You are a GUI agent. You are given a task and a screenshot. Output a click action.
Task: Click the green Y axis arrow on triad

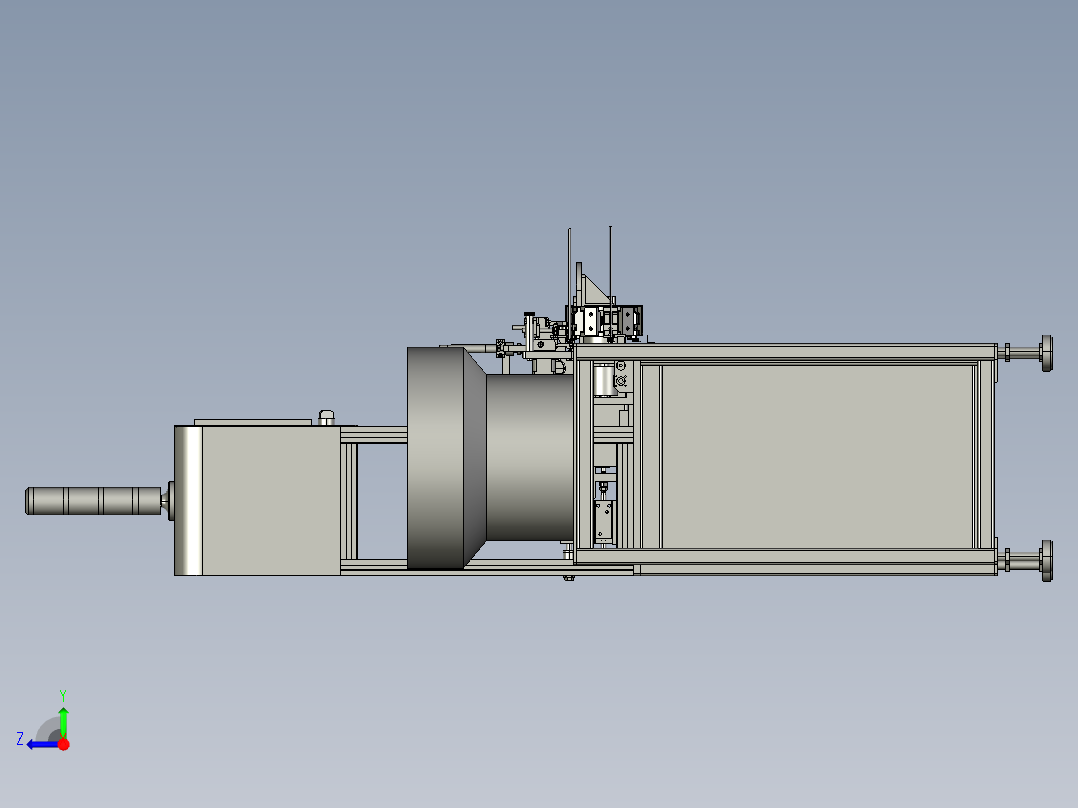[x=63, y=721]
